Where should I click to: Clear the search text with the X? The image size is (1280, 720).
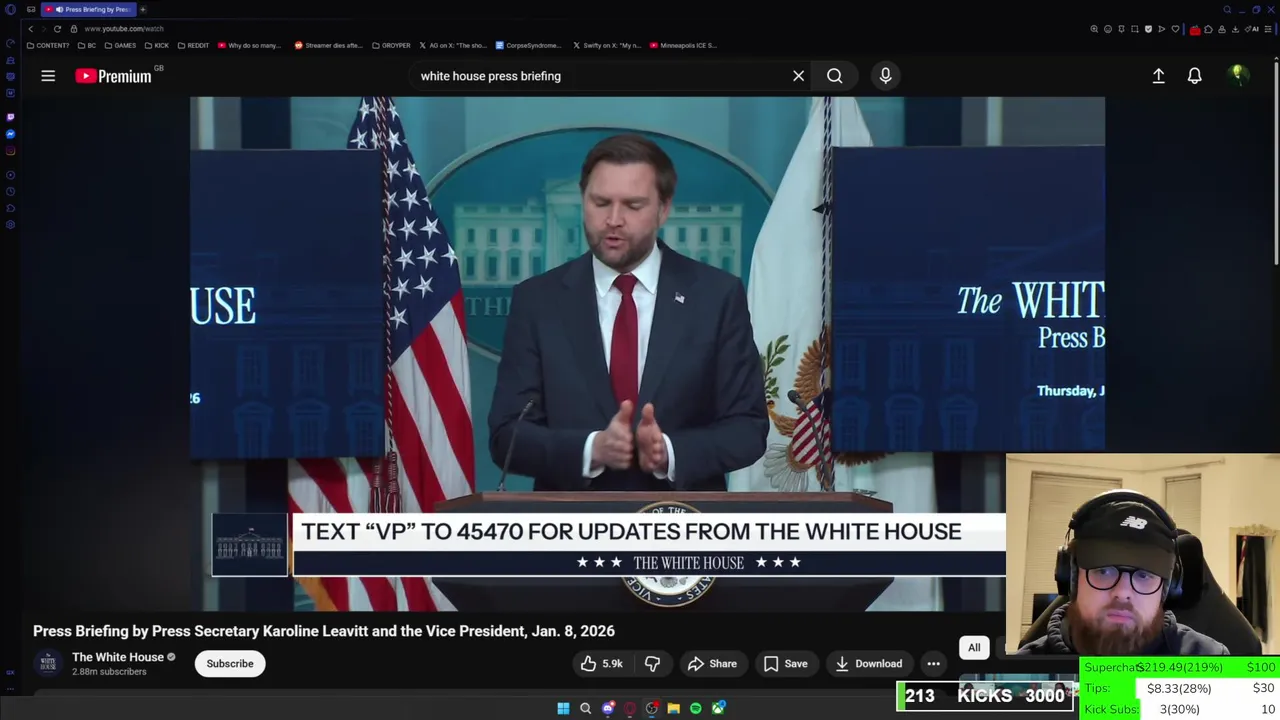(x=798, y=76)
